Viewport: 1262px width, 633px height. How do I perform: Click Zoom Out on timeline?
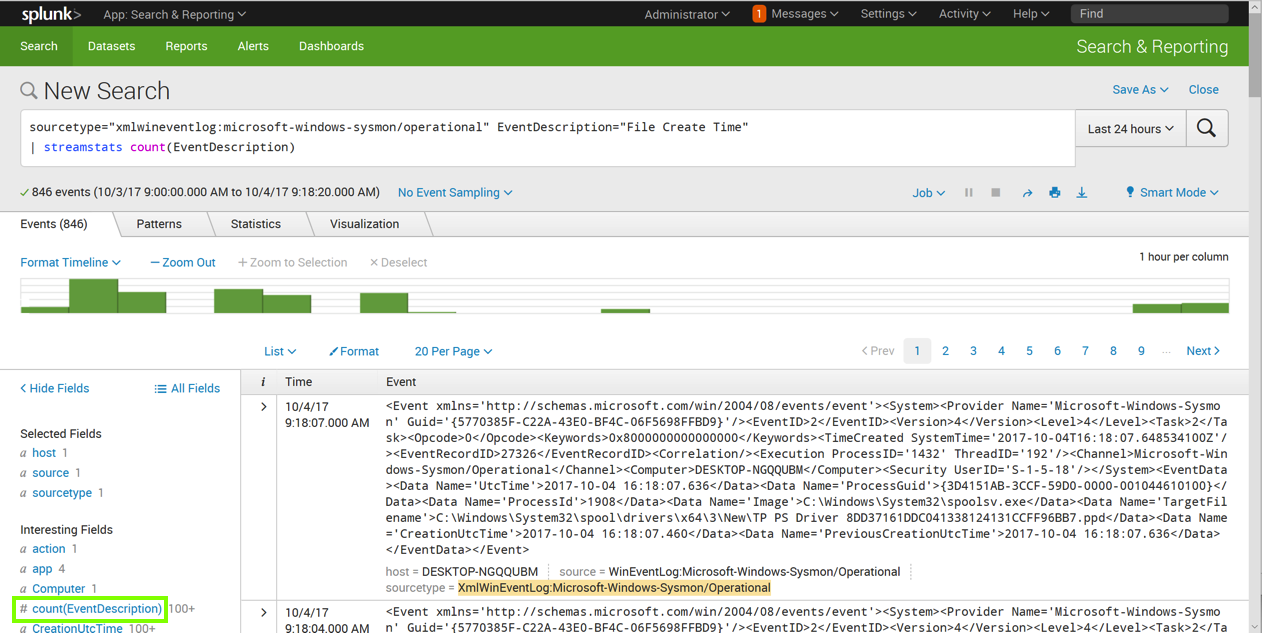[x=183, y=262]
